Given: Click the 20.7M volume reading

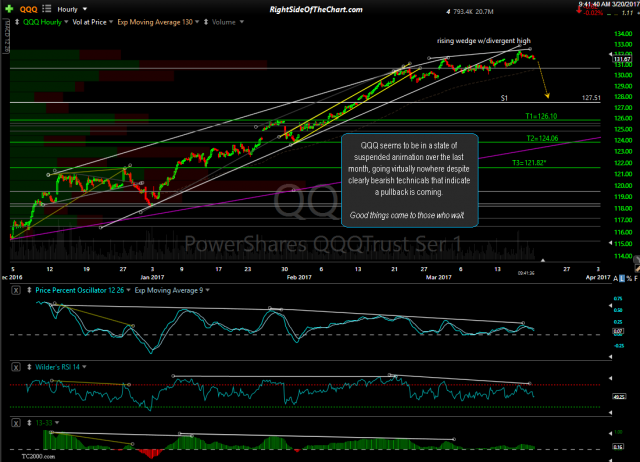Looking at the screenshot, I should coord(484,12).
